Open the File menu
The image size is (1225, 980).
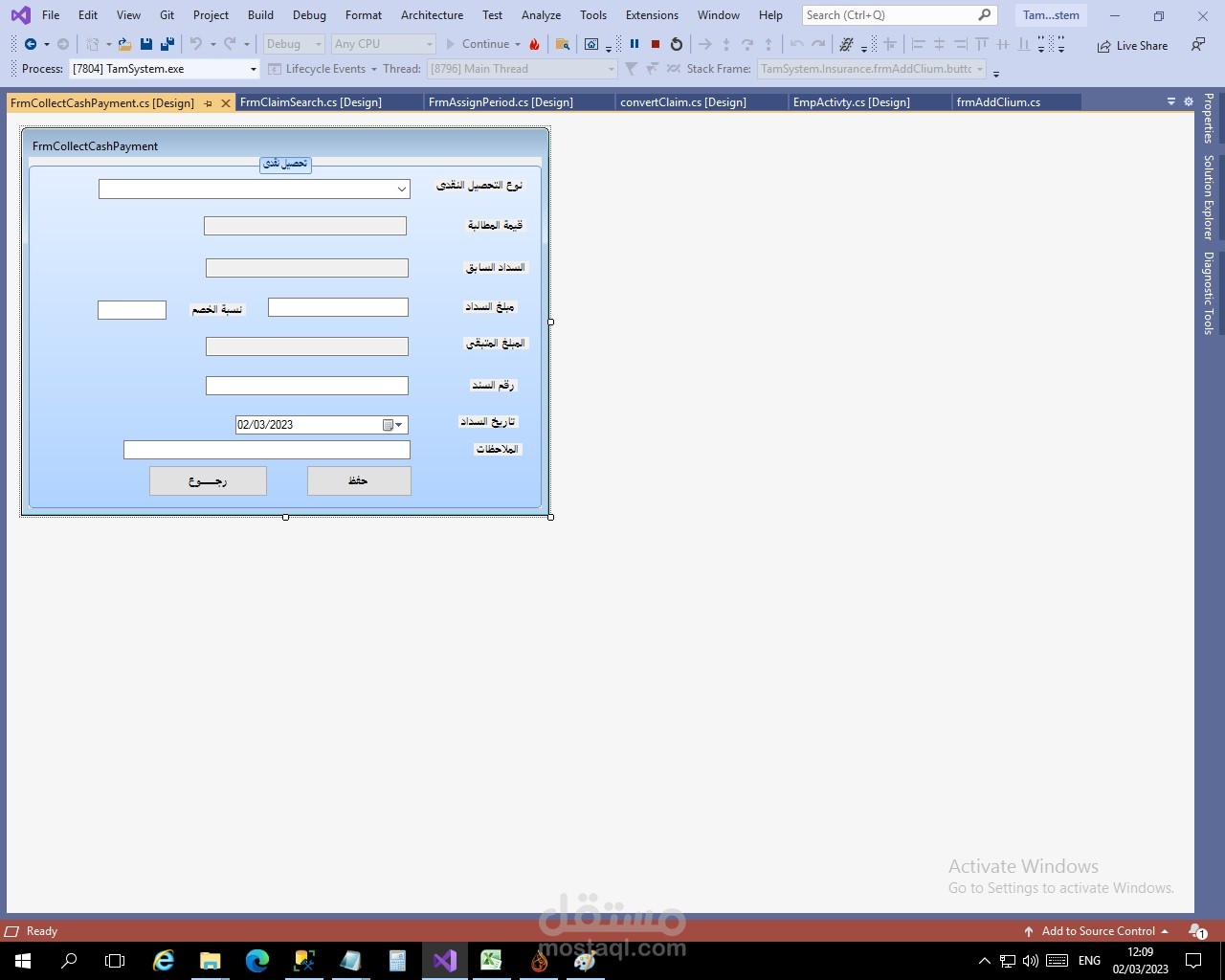pos(51,15)
